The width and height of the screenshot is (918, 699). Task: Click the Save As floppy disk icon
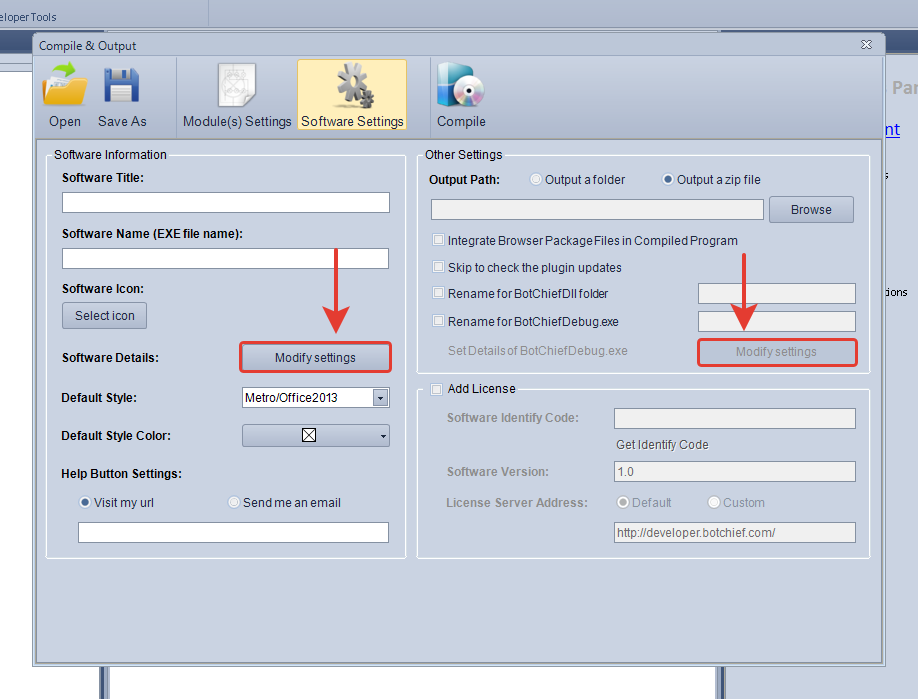coord(122,87)
